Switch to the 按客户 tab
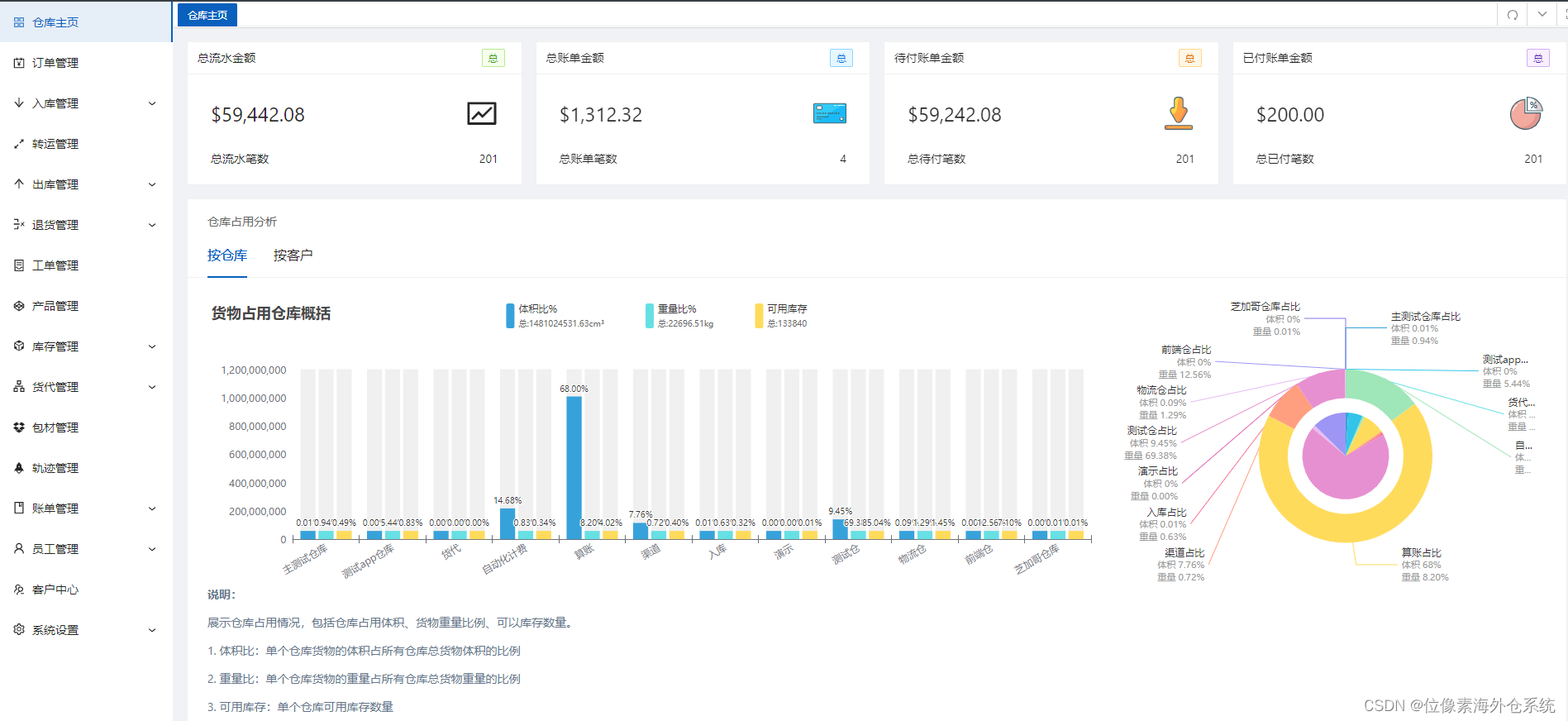This screenshot has height=721, width=1568. (x=293, y=255)
